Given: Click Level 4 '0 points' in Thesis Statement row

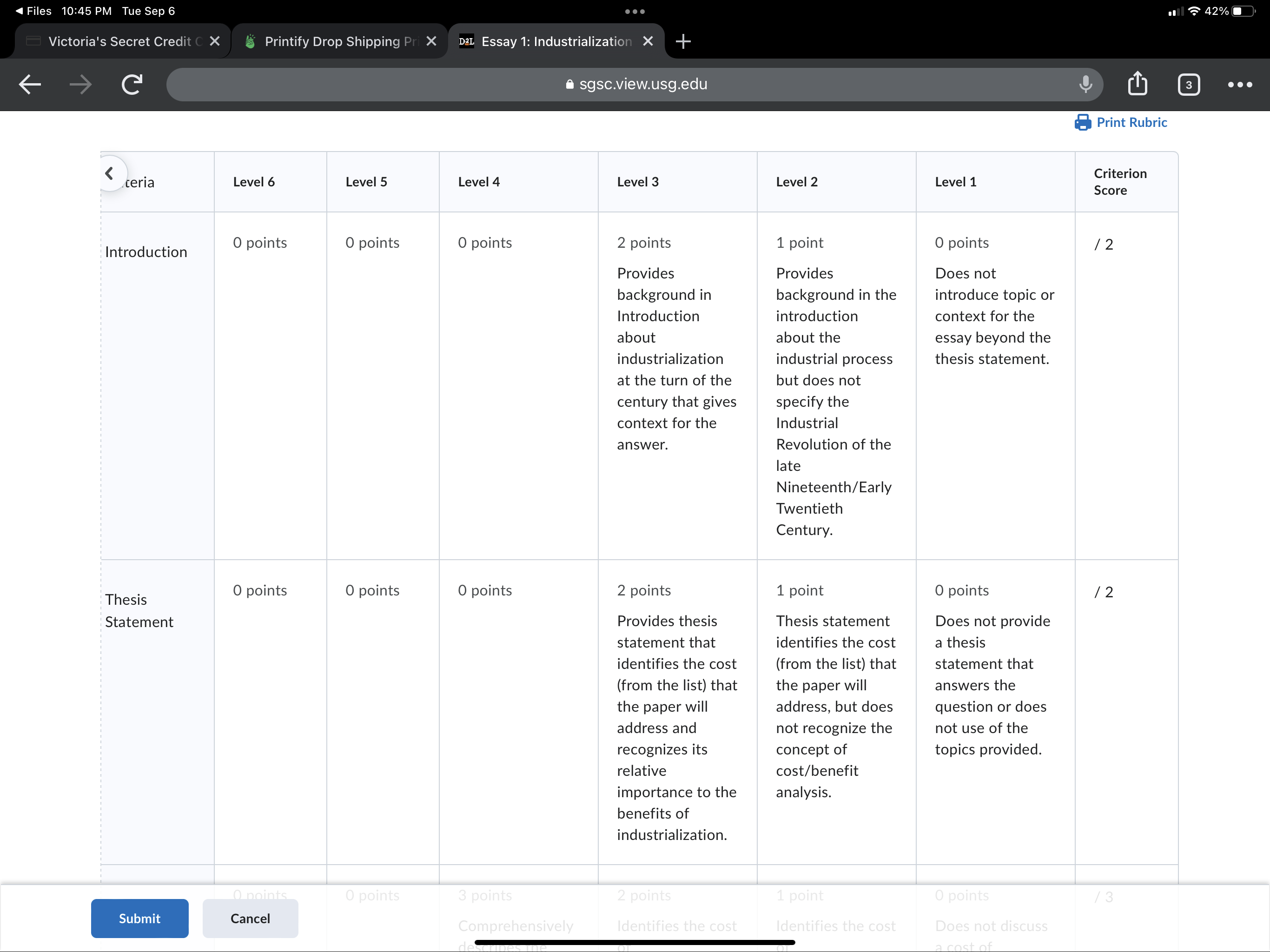Looking at the screenshot, I should tap(484, 590).
